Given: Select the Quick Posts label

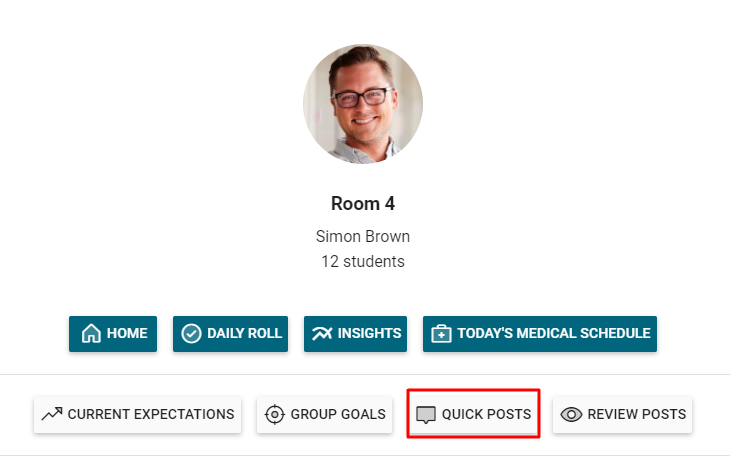Looking at the screenshot, I should coord(486,414).
